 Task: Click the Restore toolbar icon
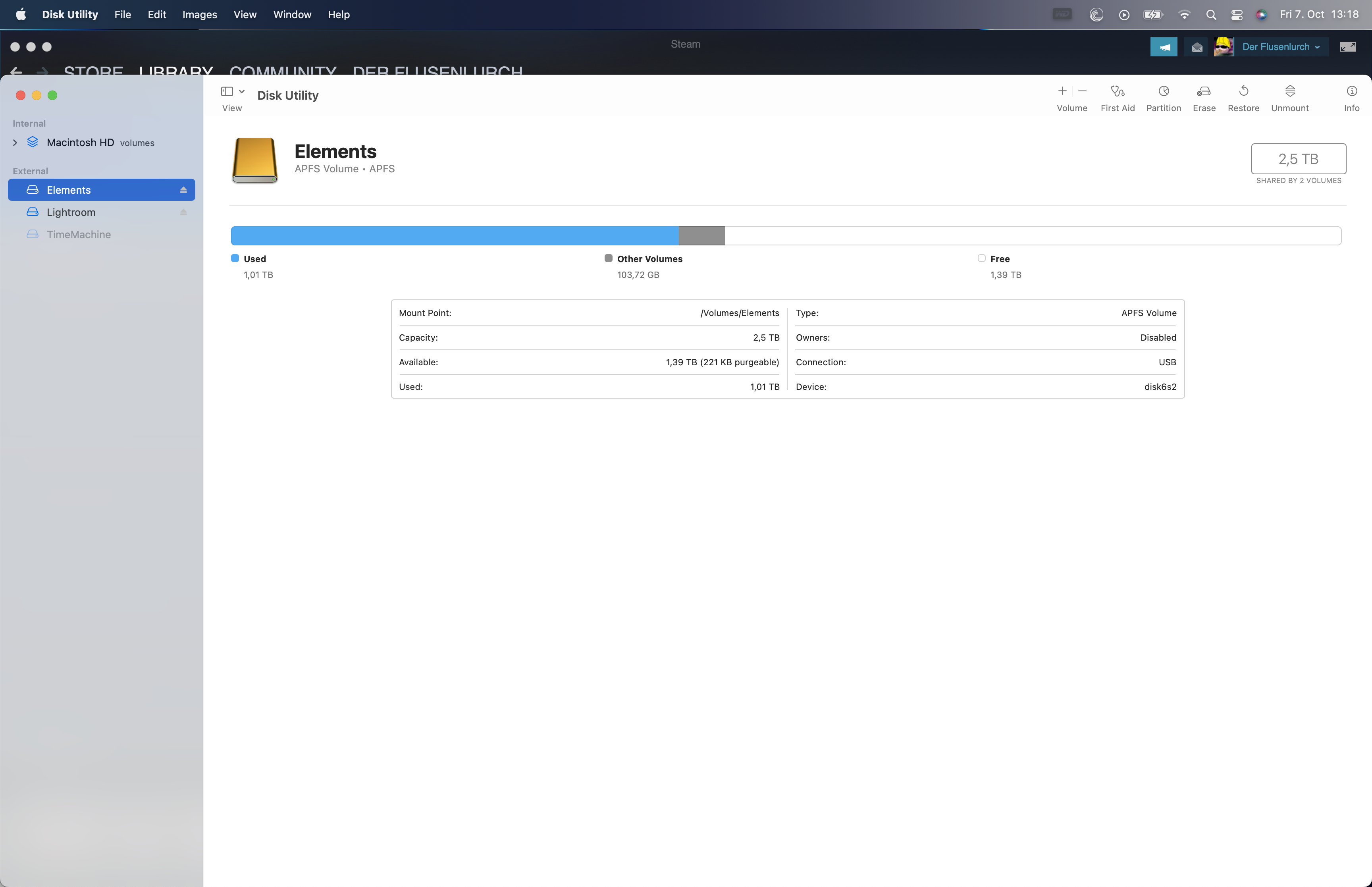click(1243, 92)
